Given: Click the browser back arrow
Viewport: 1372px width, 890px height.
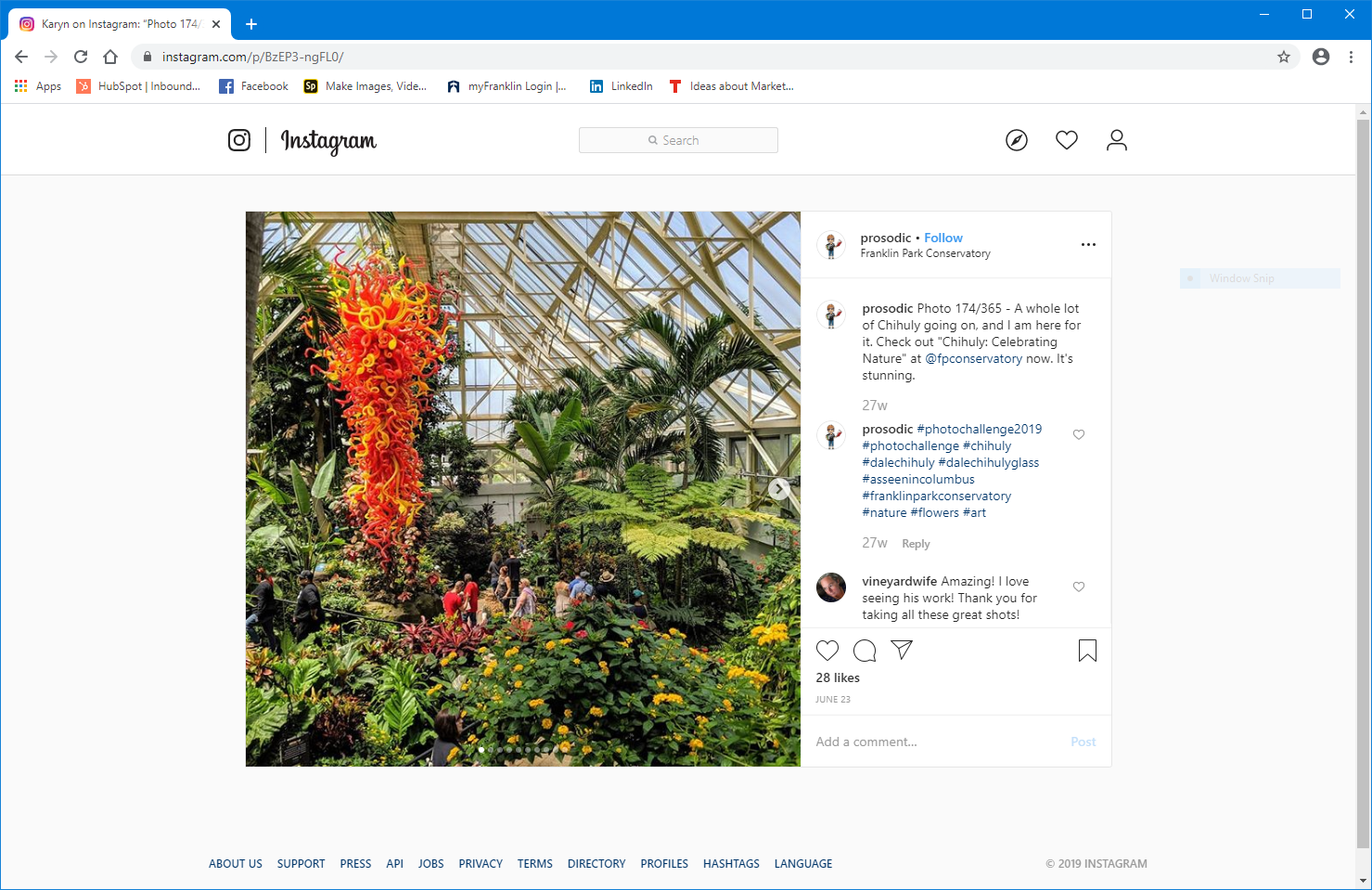Looking at the screenshot, I should [21, 57].
